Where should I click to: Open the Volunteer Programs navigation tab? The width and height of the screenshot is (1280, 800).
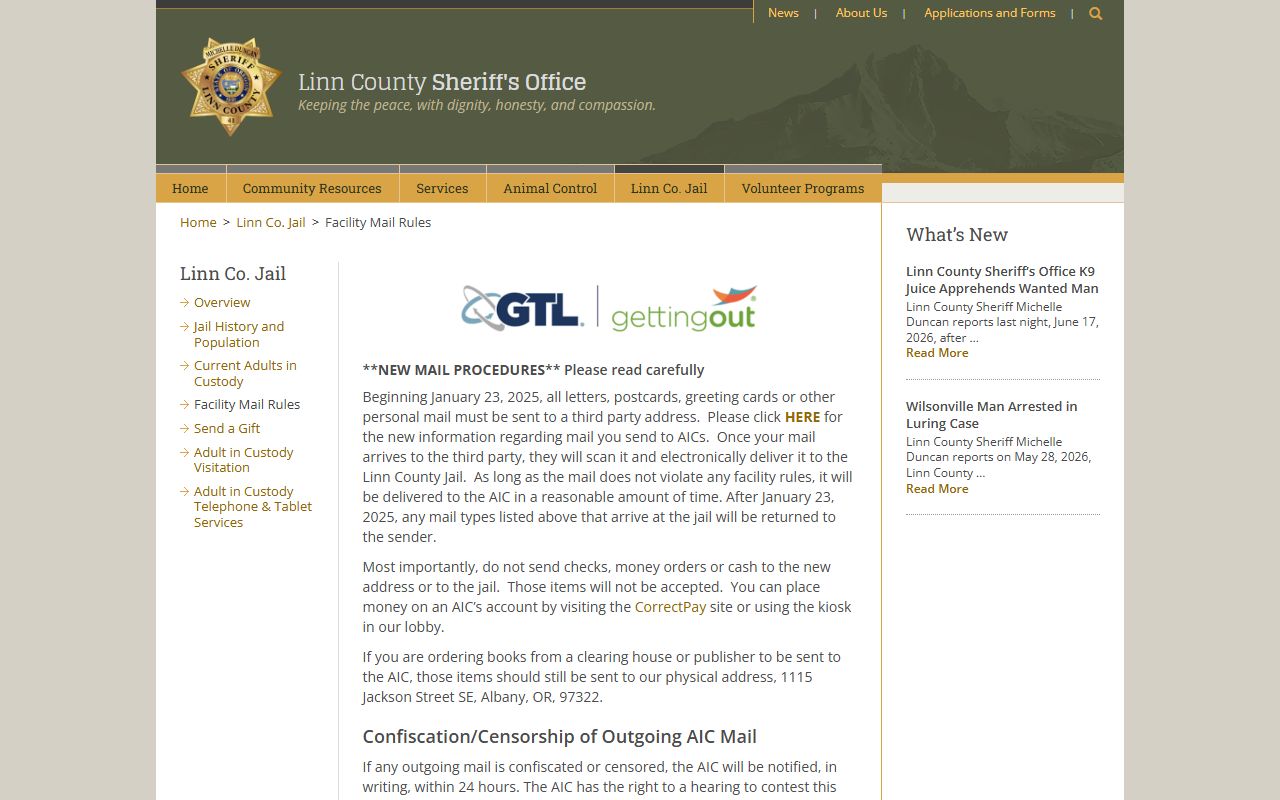tap(803, 188)
